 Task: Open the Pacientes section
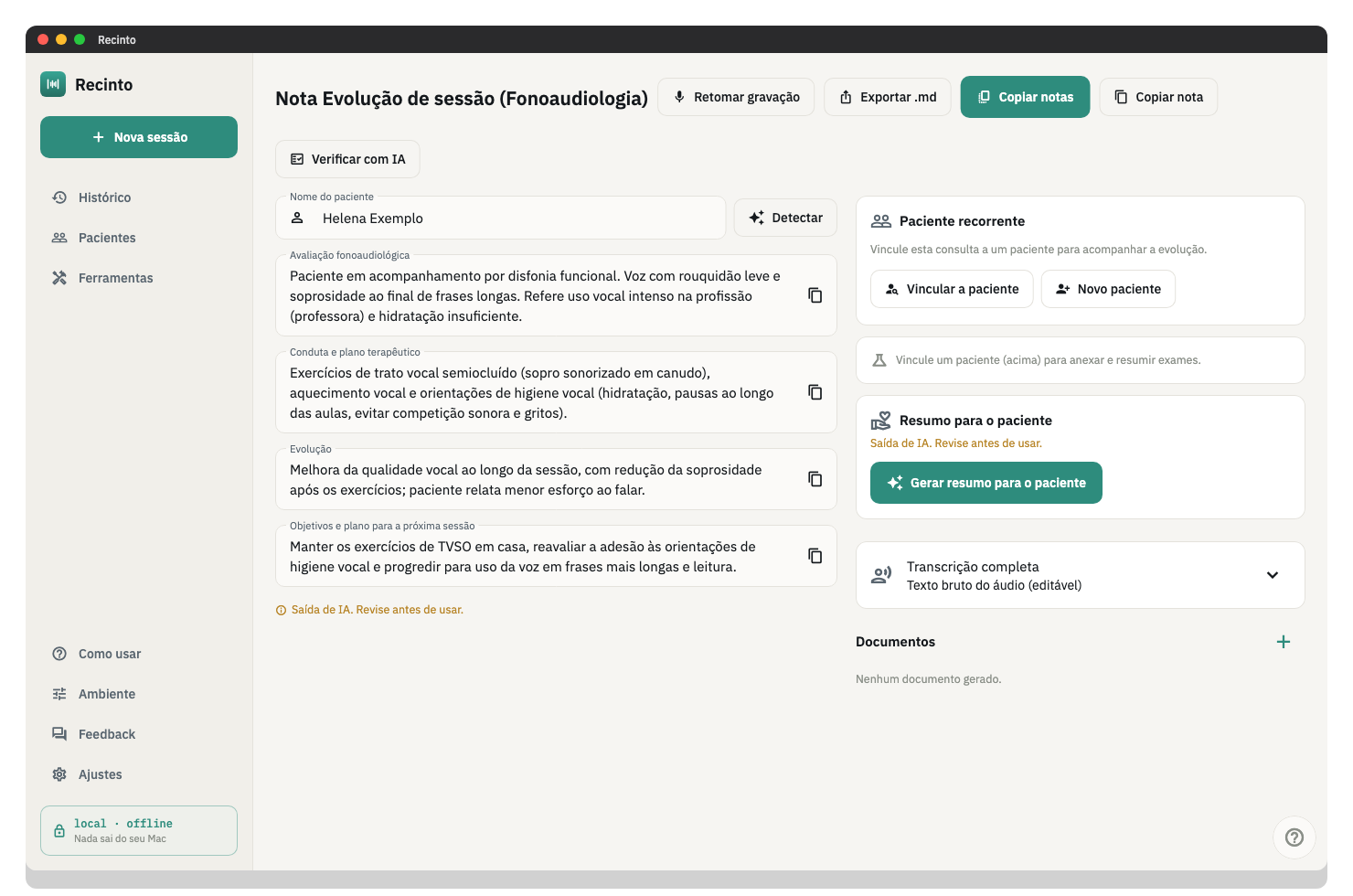(x=139, y=238)
